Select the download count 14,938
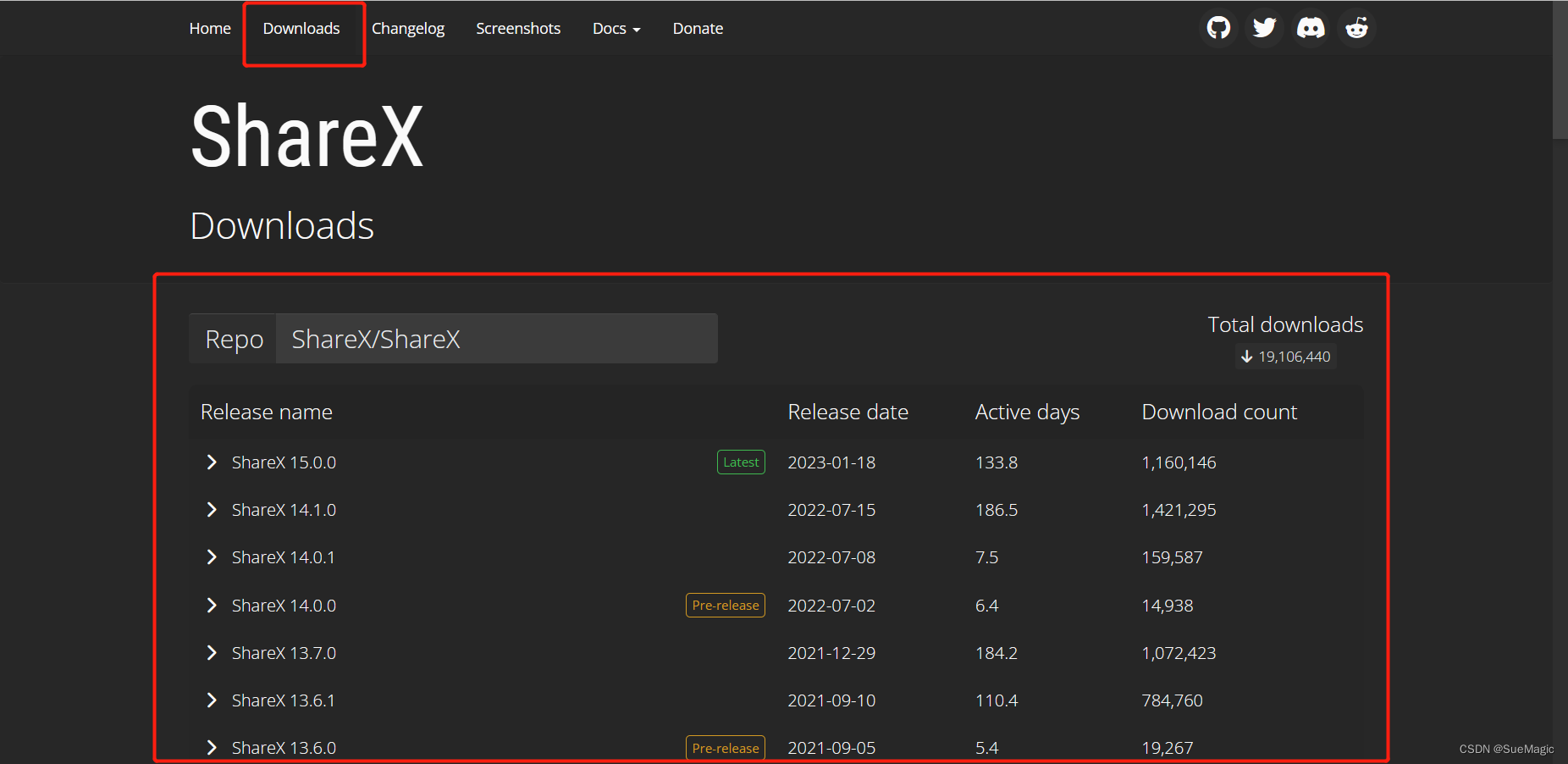 point(1168,606)
